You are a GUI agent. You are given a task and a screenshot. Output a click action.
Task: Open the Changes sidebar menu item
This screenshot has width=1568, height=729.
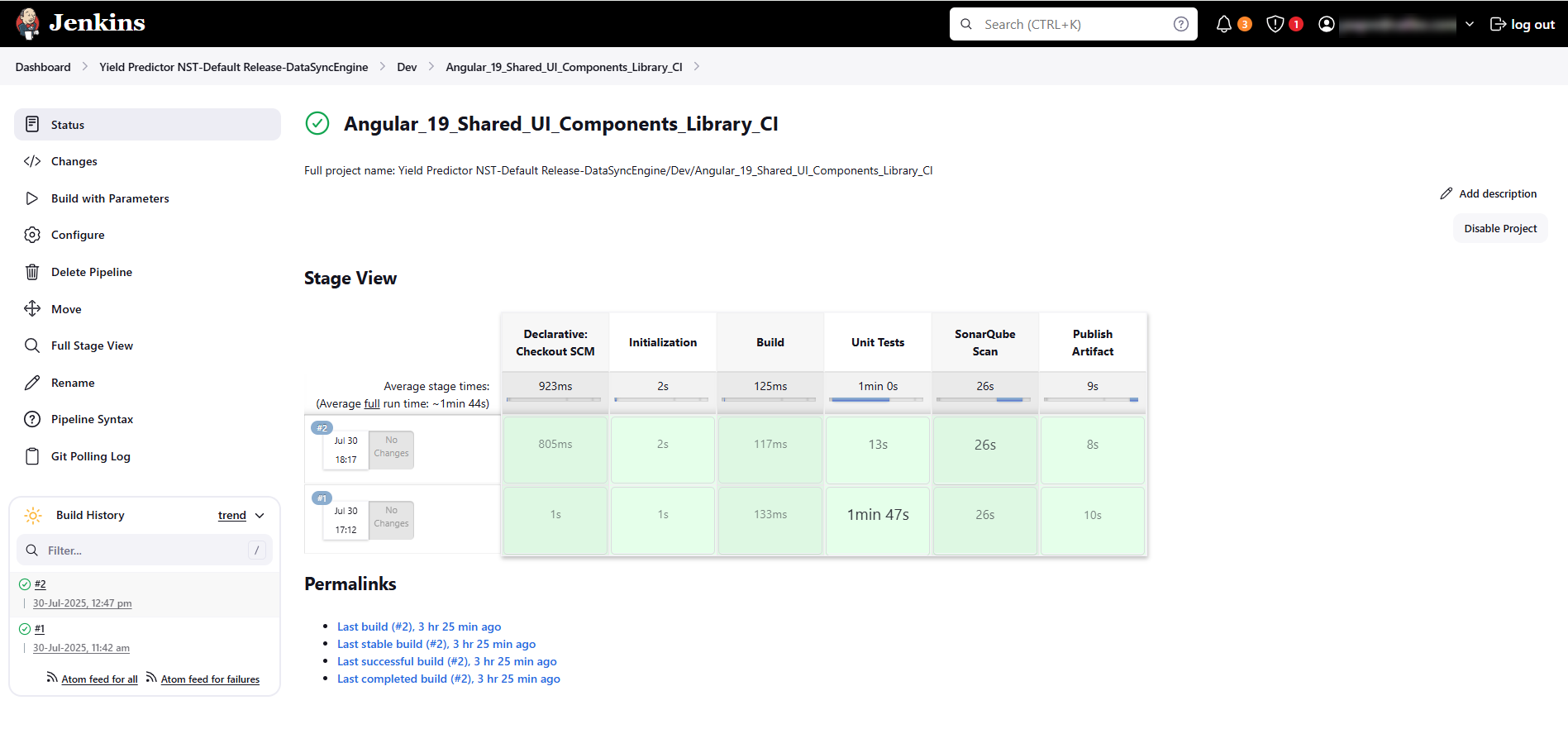[x=147, y=161]
